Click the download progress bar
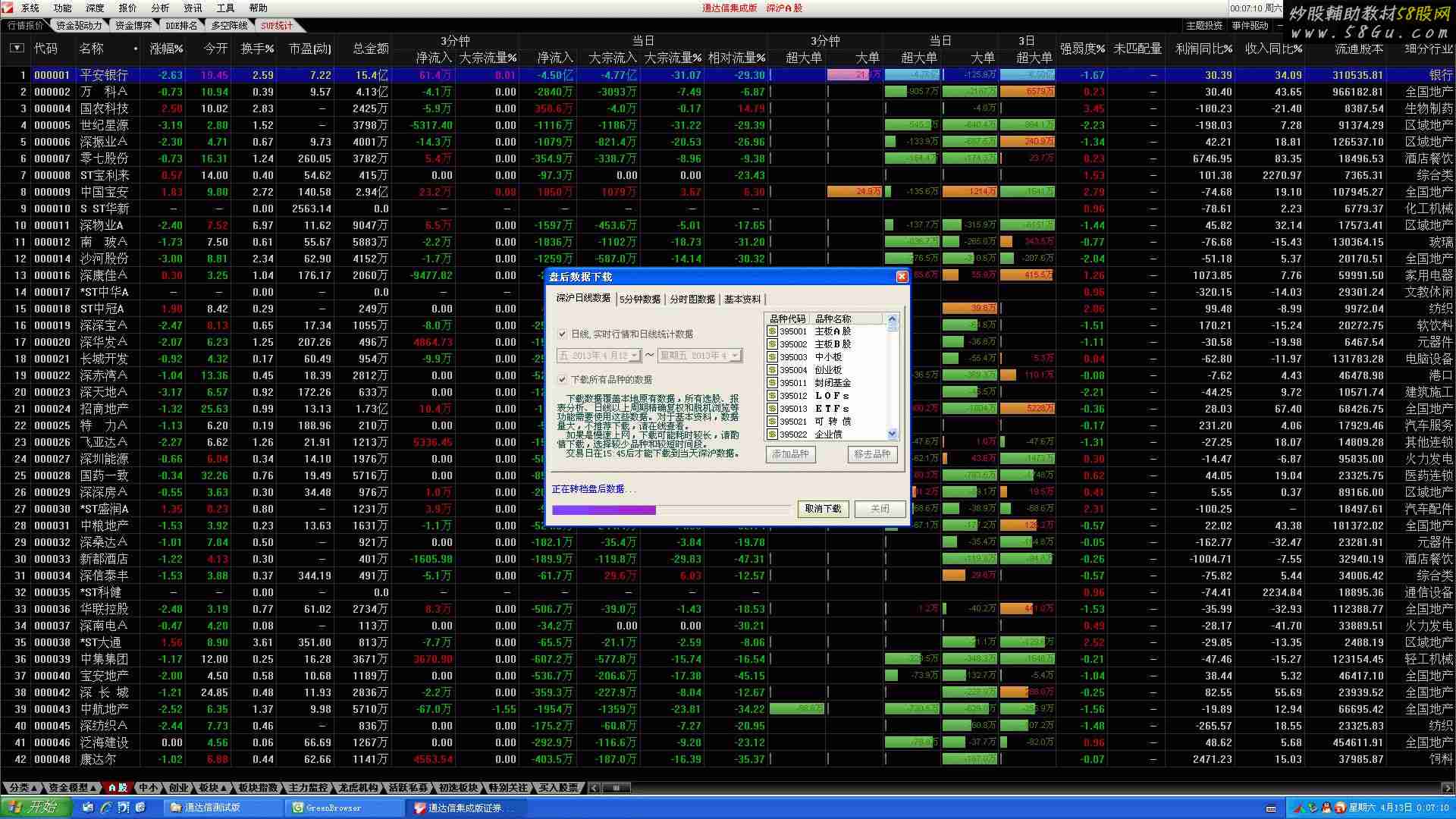This screenshot has height=819, width=1456. (x=673, y=510)
